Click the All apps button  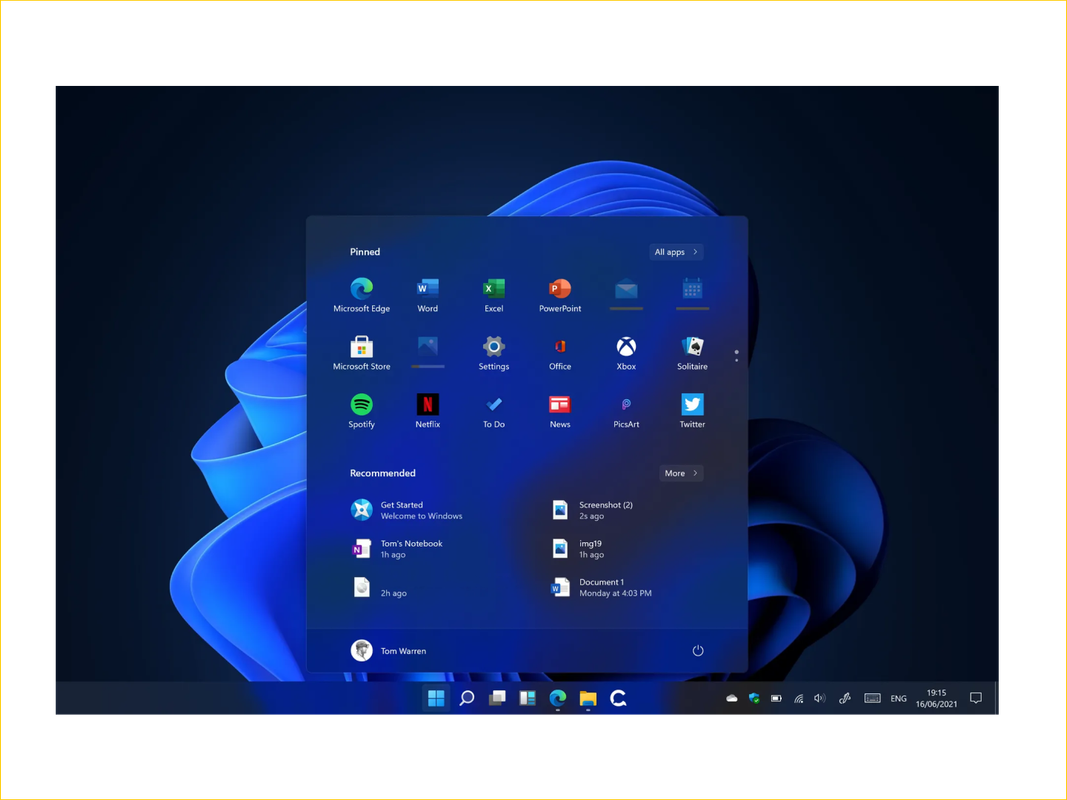(x=676, y=252)
